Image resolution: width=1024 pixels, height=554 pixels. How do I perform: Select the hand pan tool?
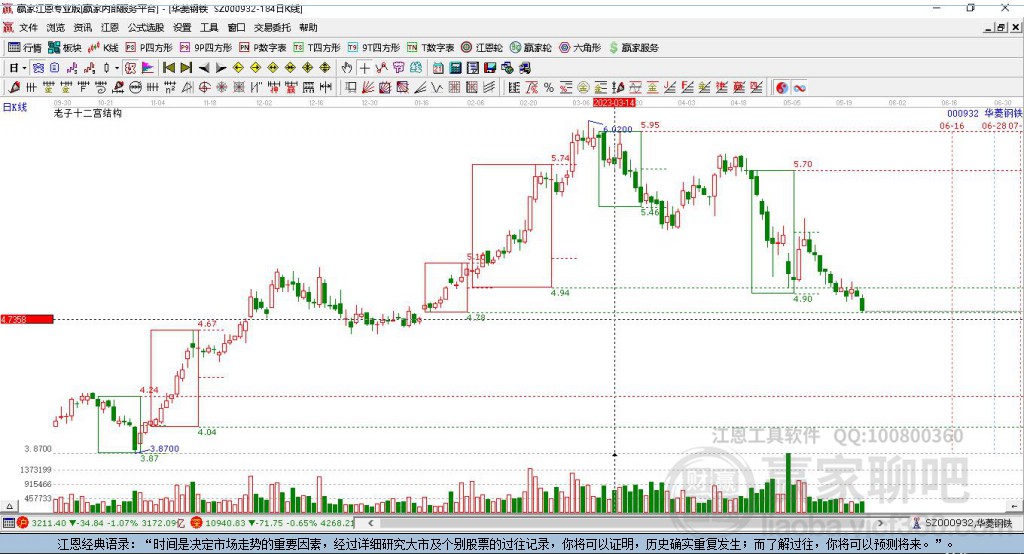point(347,67)
